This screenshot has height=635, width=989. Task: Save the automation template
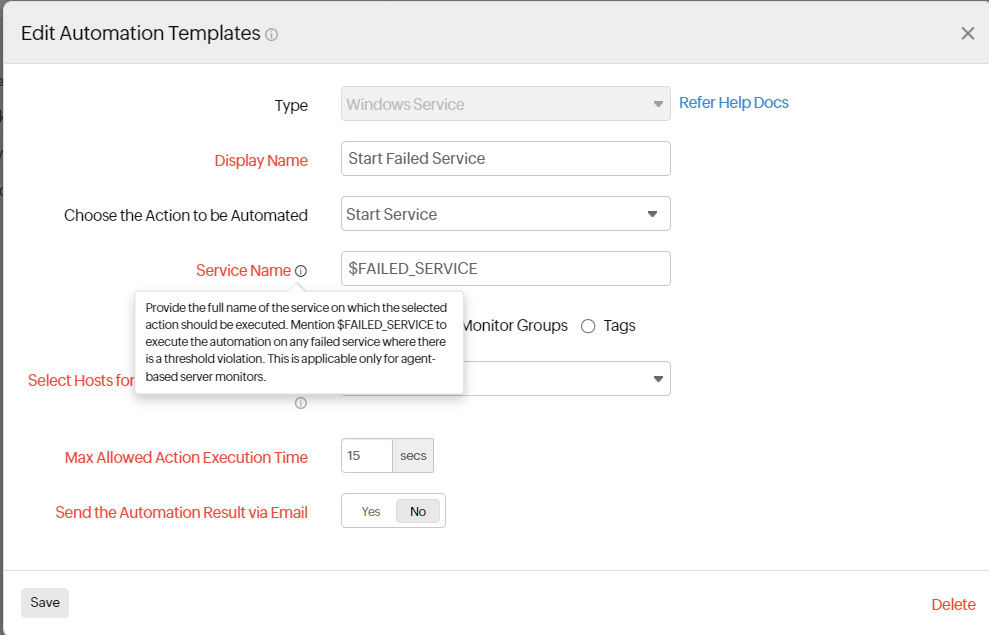click(x=45, y=602)
